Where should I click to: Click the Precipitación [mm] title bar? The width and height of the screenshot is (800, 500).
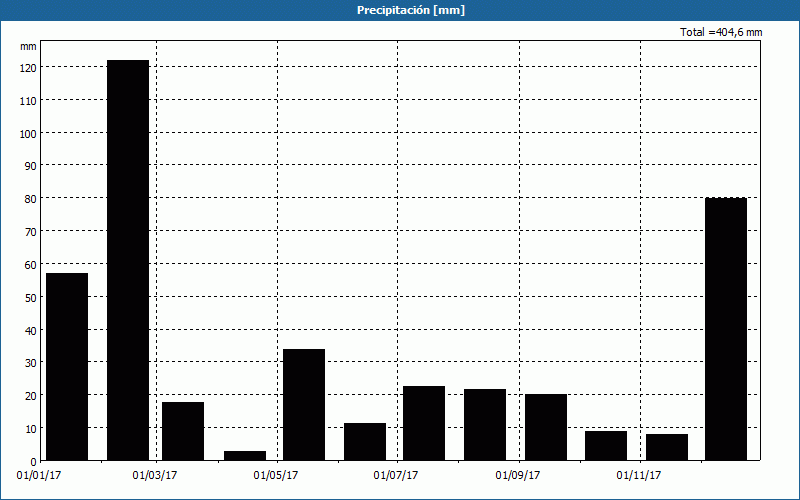(x=400, y=10)
